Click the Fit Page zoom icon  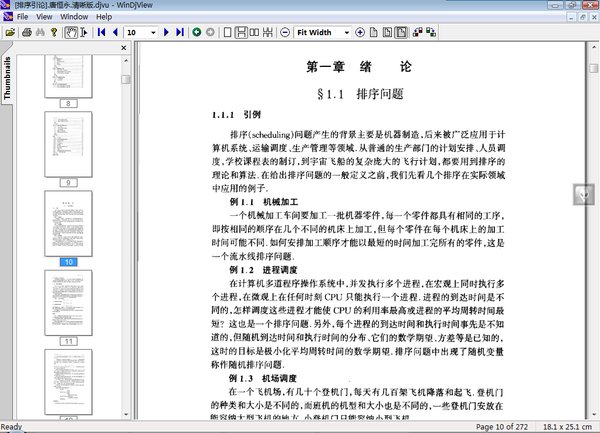(373, 33)
